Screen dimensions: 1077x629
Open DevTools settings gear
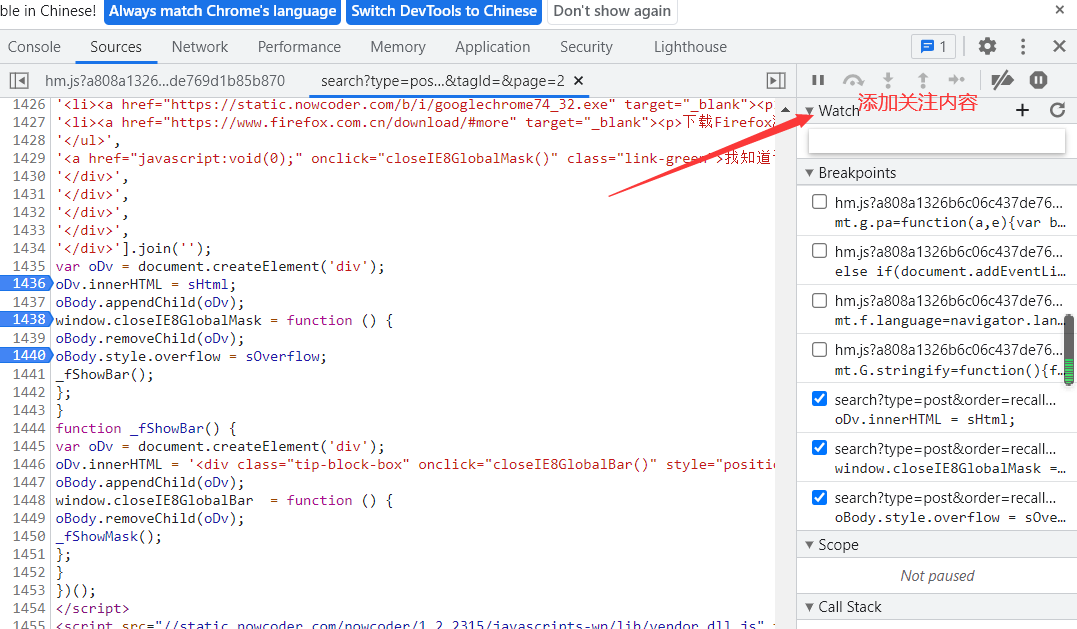[x=987, y=46]
